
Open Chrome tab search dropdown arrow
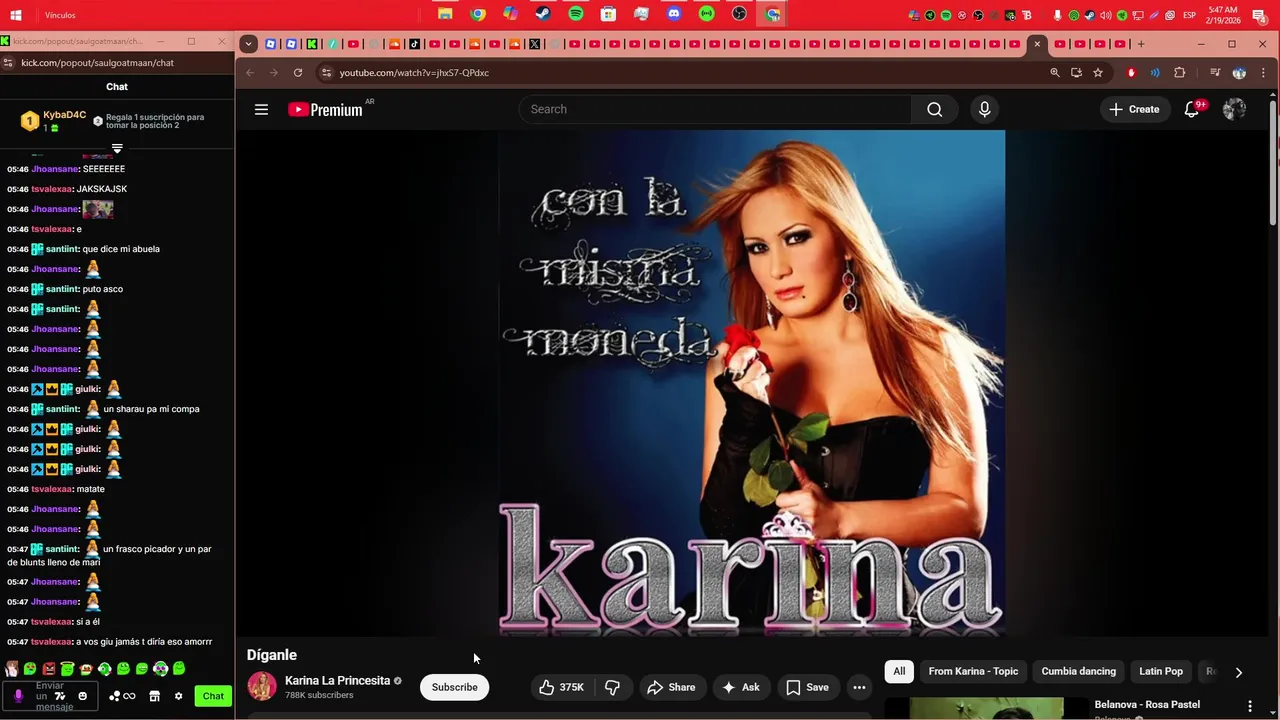[248, 44]
